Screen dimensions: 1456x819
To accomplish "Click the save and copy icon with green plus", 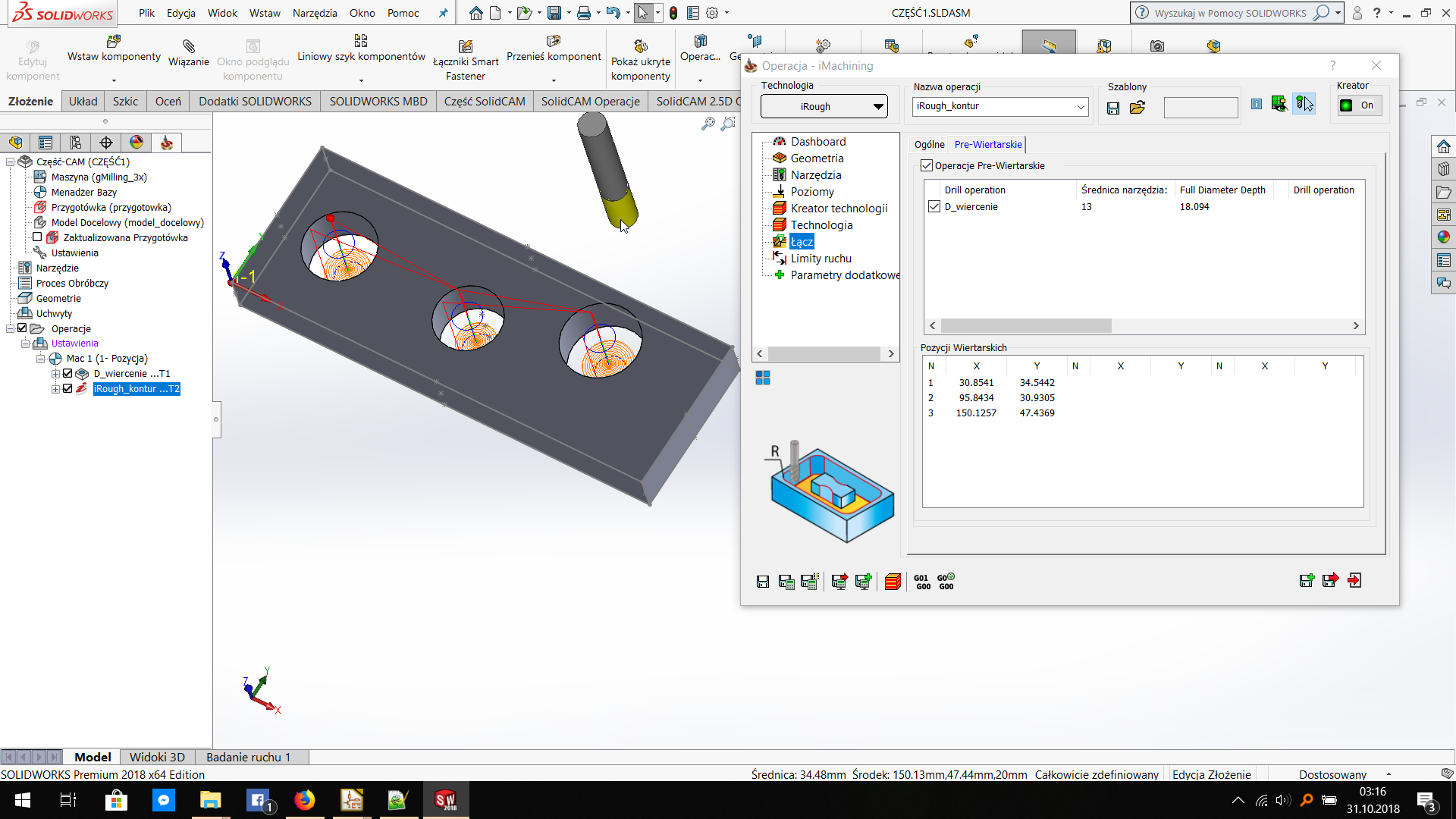I will click(x=1307, y=581).
